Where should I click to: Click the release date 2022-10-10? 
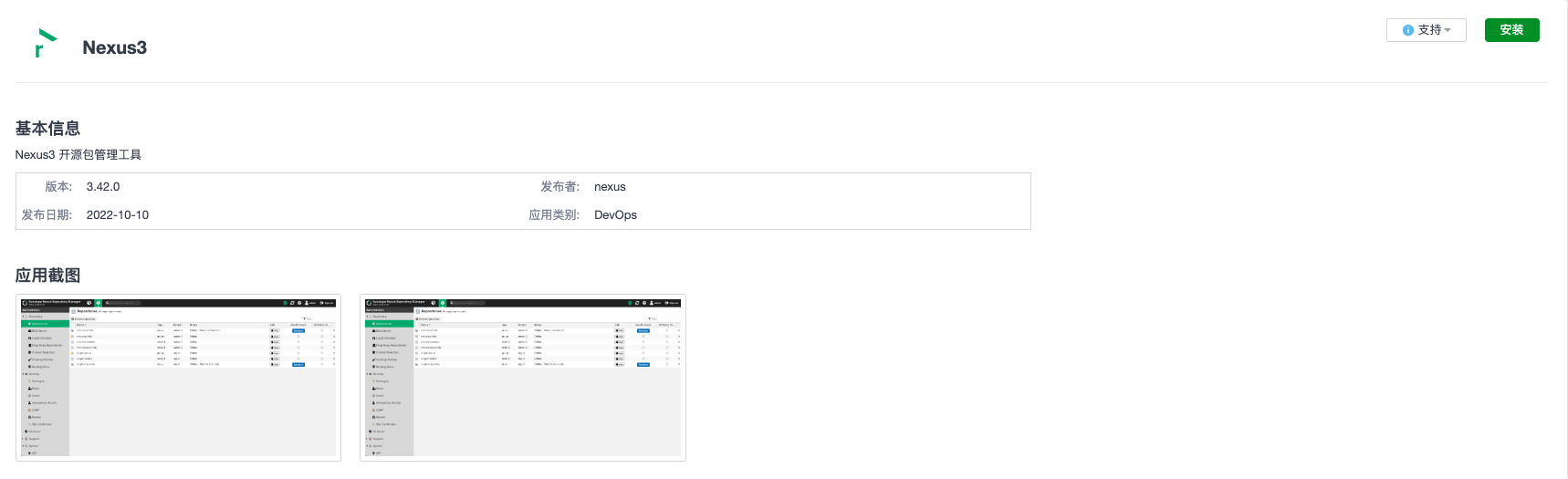(118, 215)
